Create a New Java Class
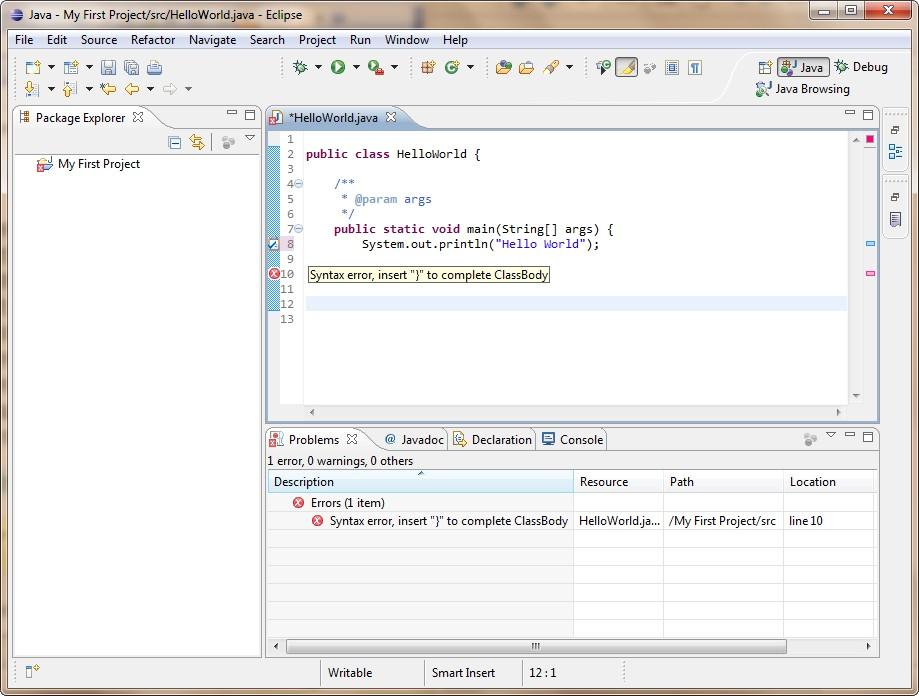 tap(452, 67)
